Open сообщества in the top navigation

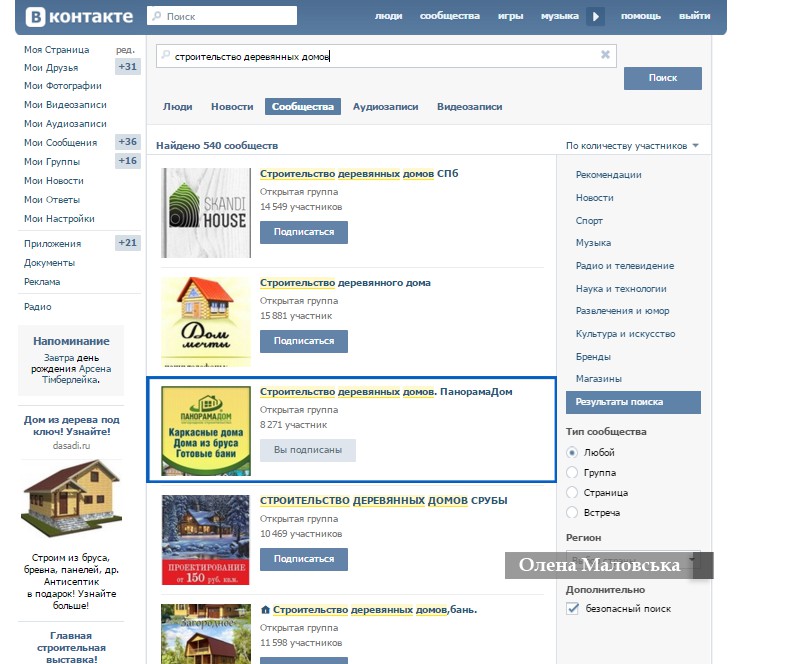[x=449, y=16]
